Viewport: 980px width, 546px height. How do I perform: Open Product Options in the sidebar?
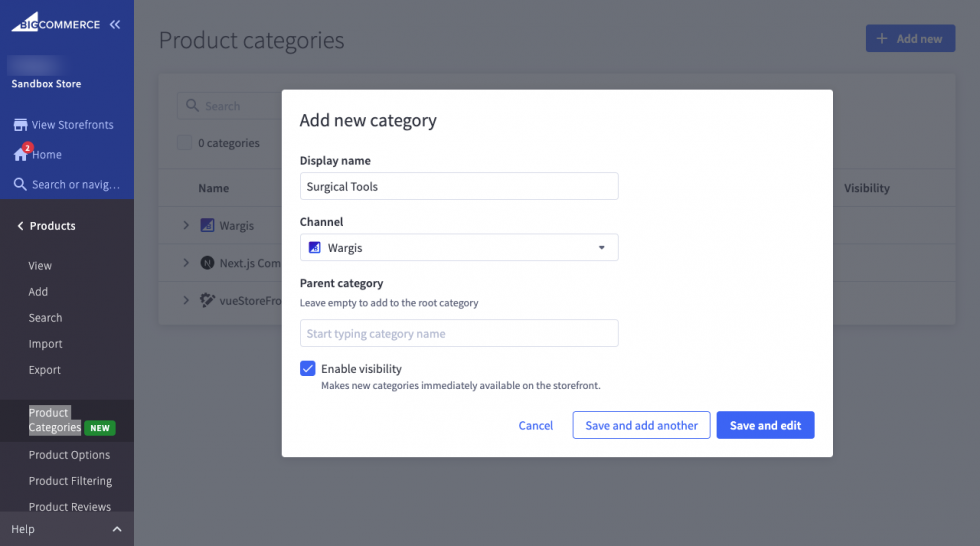coord(69,455)
